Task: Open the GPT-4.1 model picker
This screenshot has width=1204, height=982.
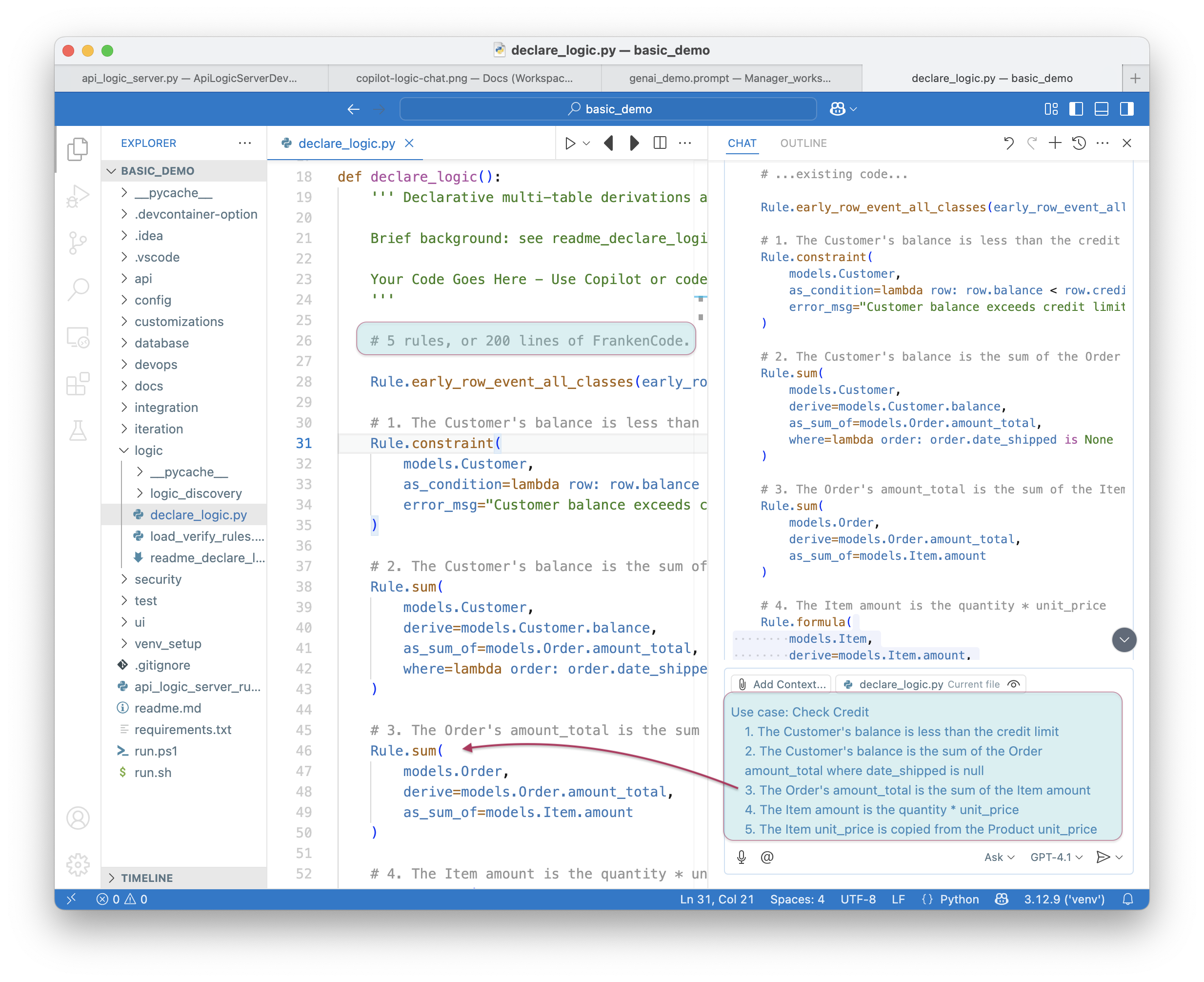Action: point(1056,857)
